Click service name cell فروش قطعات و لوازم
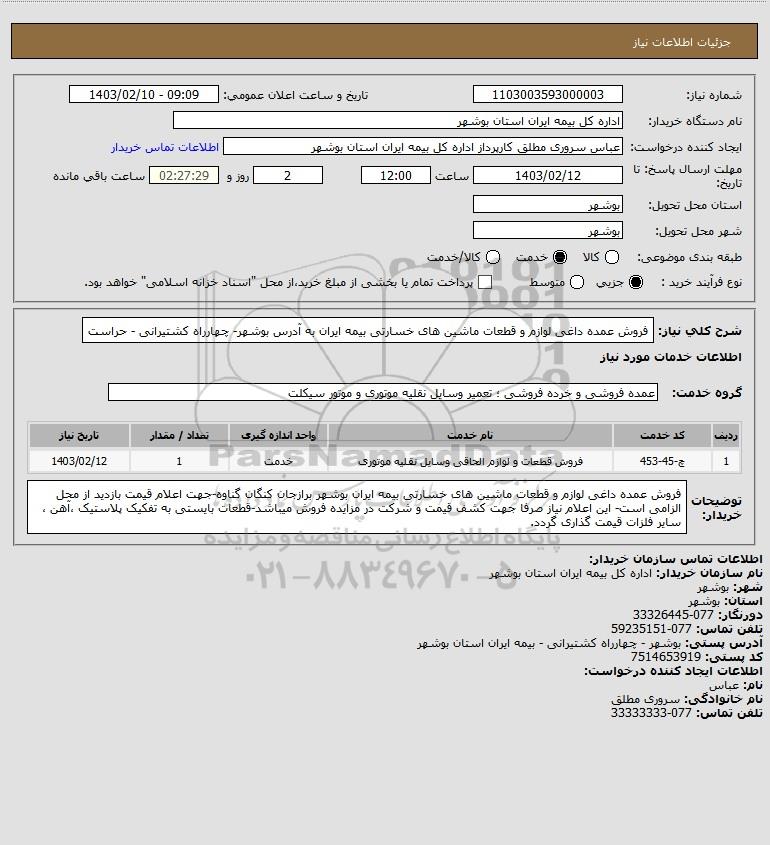The height and width of the screenshot is (845, 770). coord(470,461)
